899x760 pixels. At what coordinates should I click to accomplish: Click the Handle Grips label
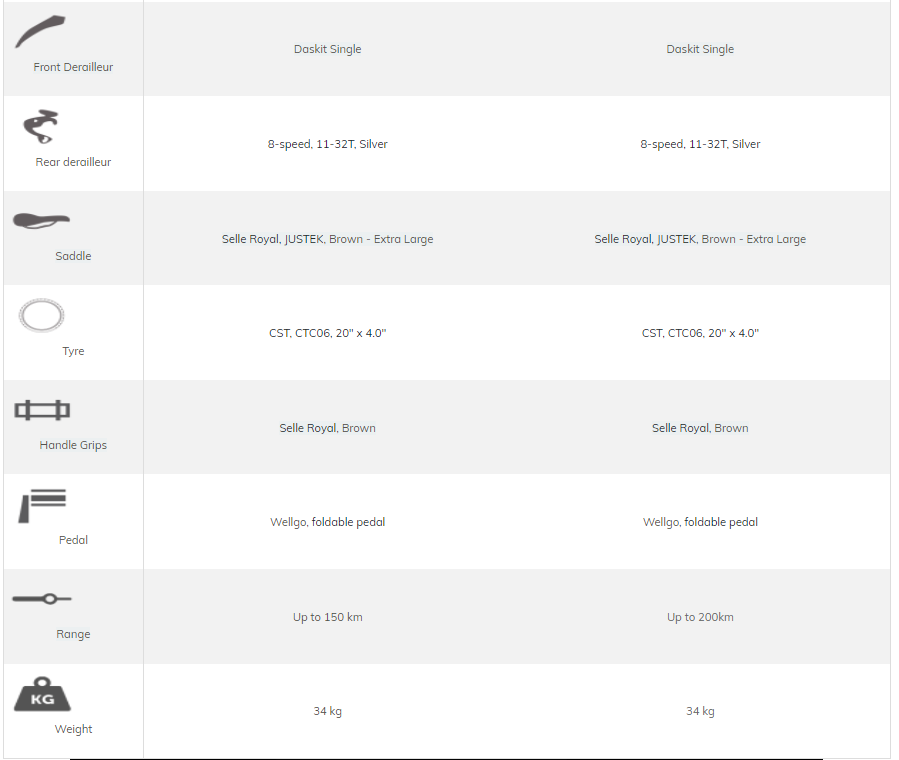pyautogui.click(x=73, y=445)
